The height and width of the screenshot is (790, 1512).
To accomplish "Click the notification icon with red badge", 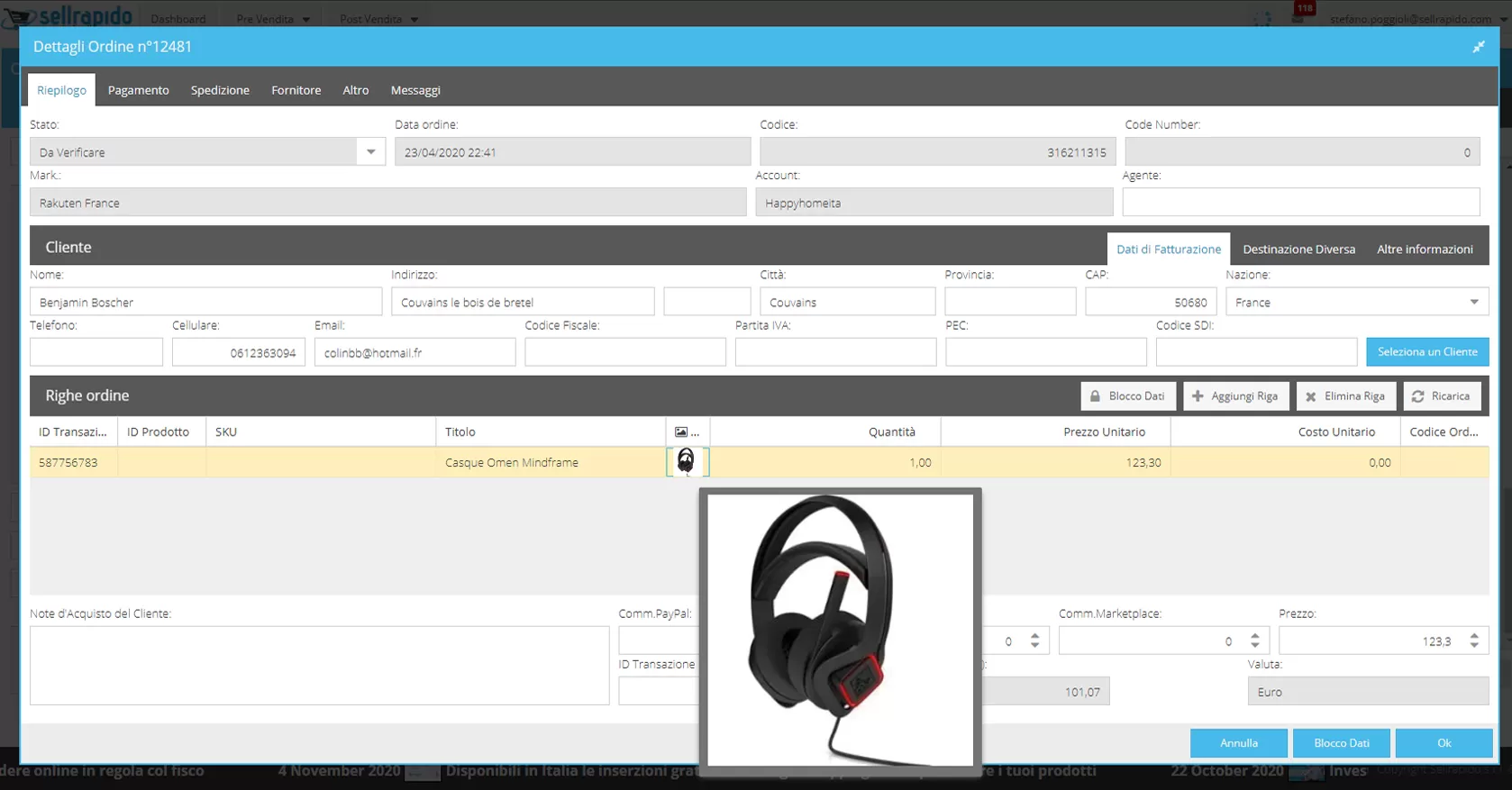I will [1299, 17].
